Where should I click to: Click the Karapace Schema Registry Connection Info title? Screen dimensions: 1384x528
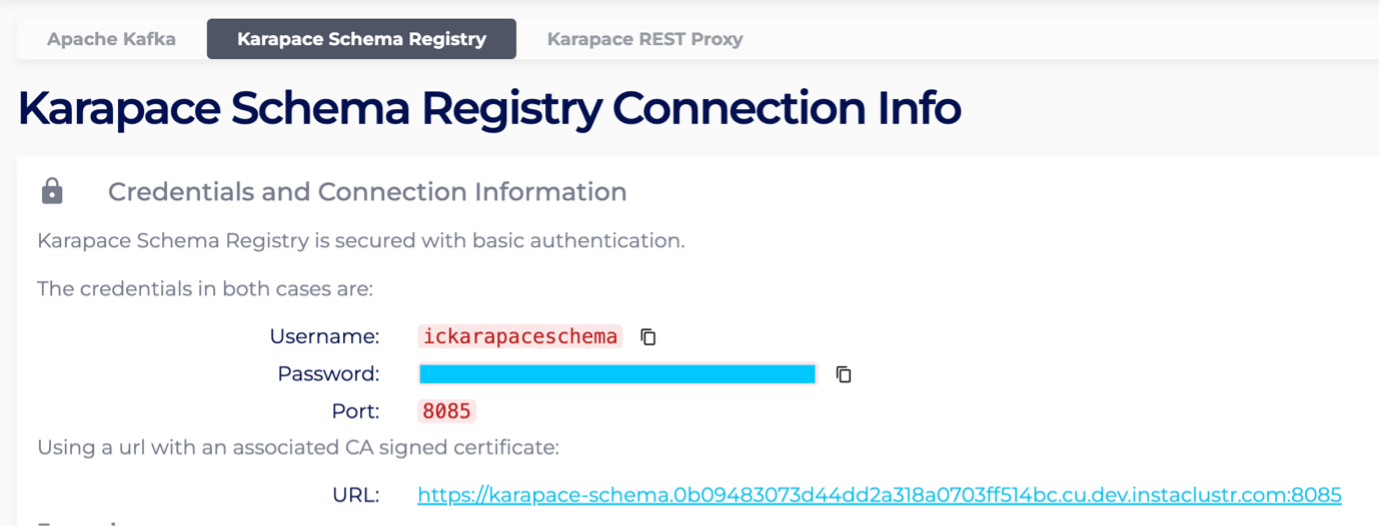coord(489,108)
